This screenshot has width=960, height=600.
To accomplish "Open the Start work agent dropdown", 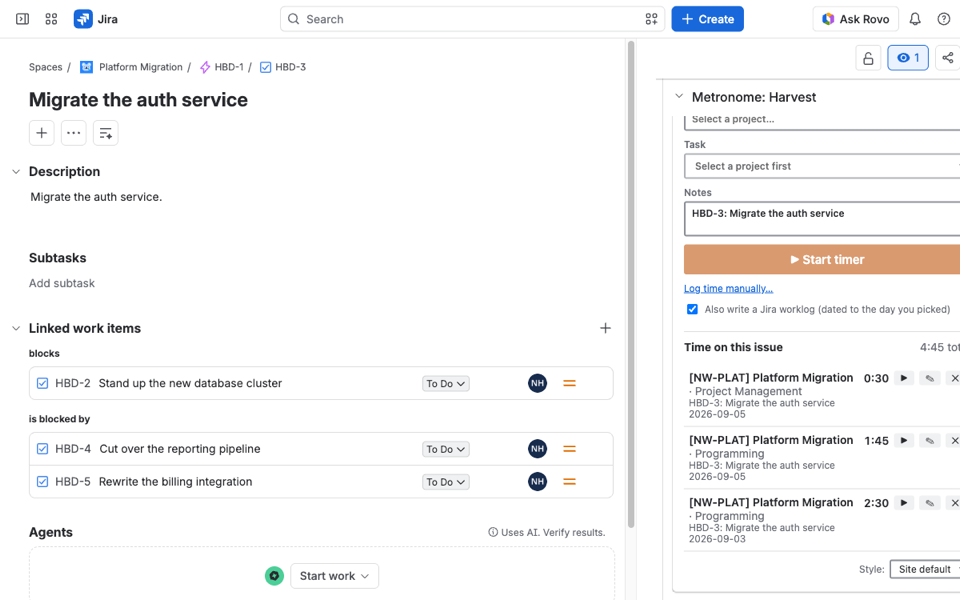I will 334,576.
